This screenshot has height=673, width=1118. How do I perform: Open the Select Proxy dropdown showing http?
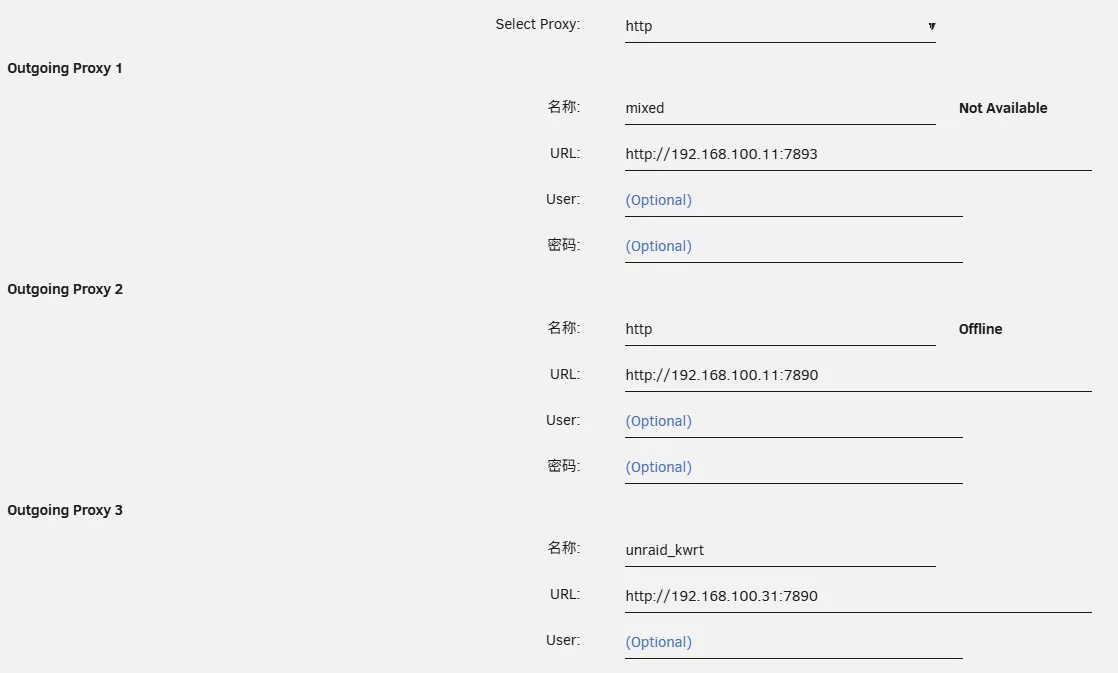[x=778, y=26]
